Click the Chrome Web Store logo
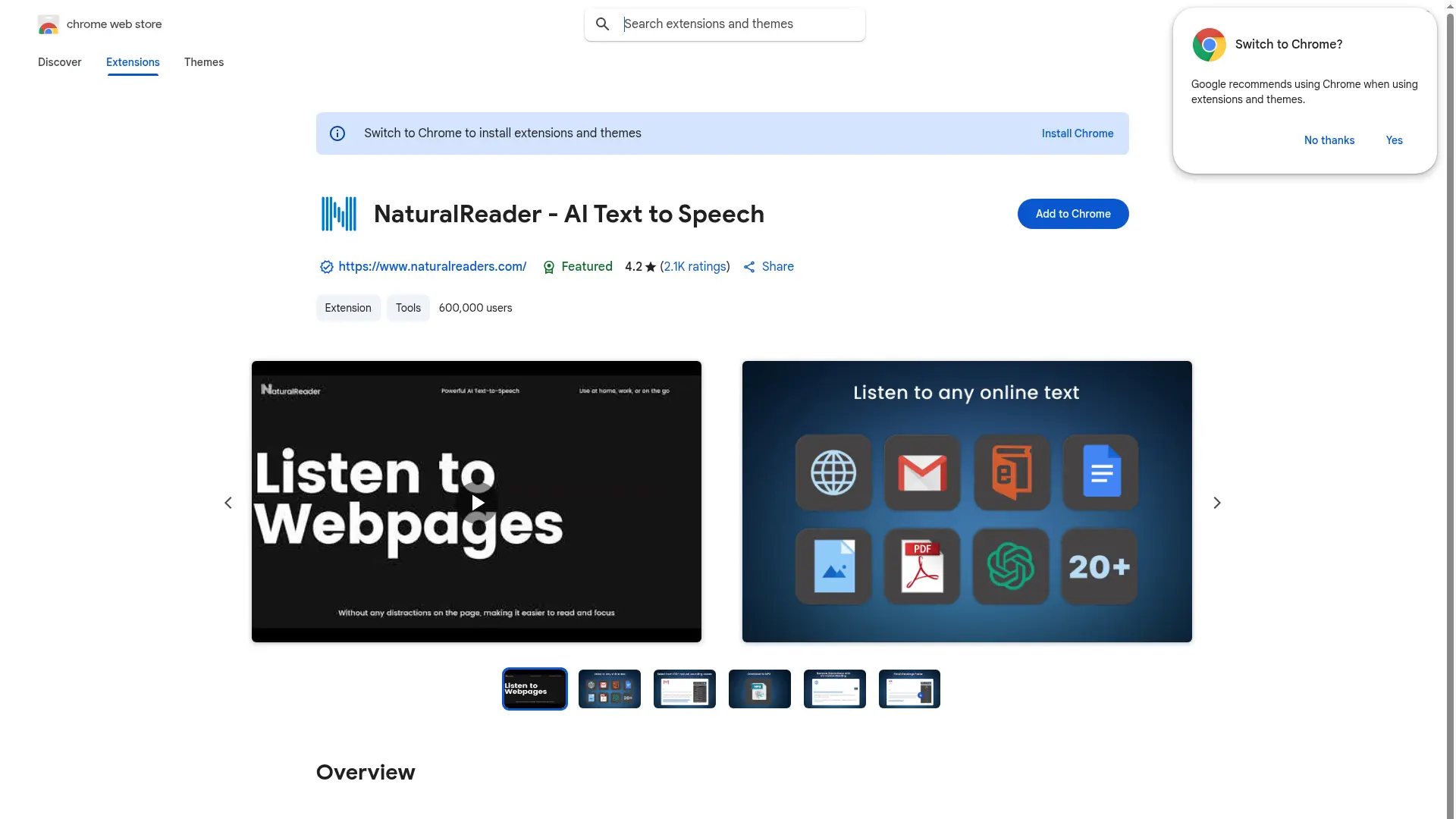The height and width of the screenshot is (819, 1456). click(49, 24)
